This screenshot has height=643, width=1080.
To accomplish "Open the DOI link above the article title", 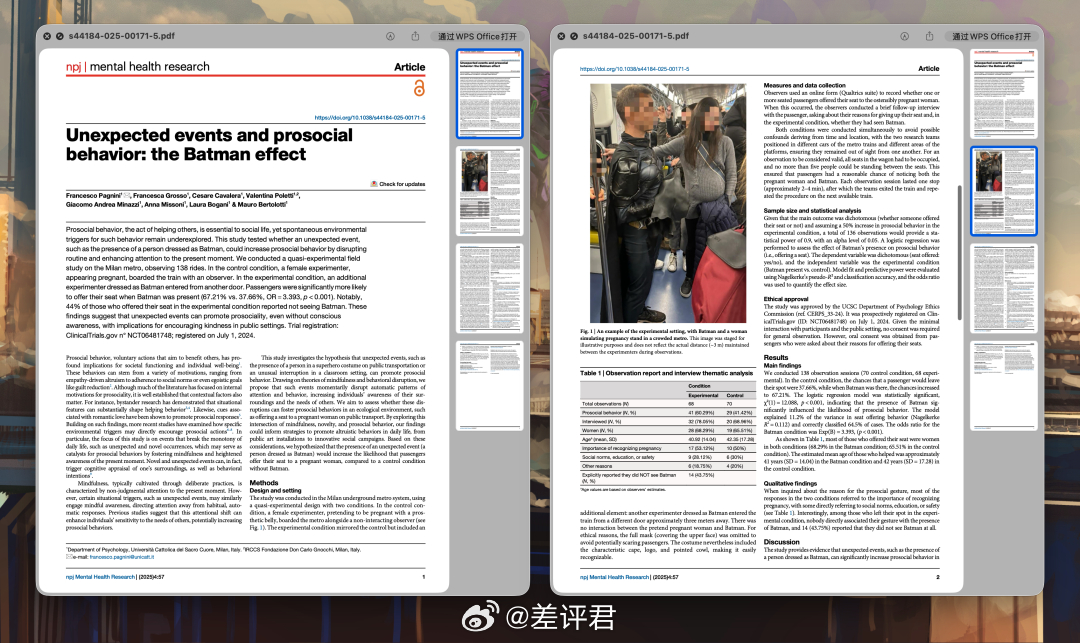I will coord(369,117).
